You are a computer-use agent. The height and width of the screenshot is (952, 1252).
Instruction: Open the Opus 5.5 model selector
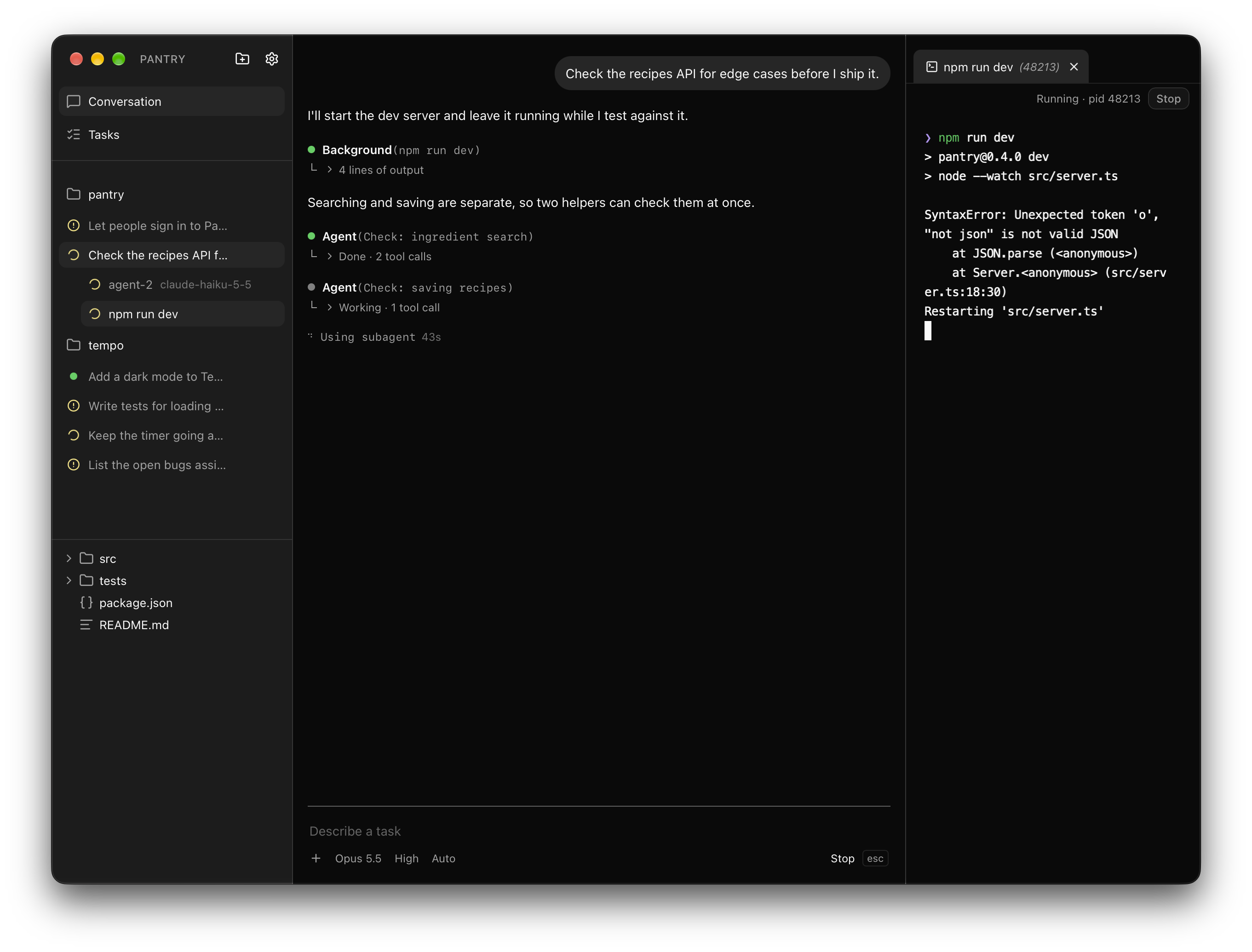(x=358, y=859)
